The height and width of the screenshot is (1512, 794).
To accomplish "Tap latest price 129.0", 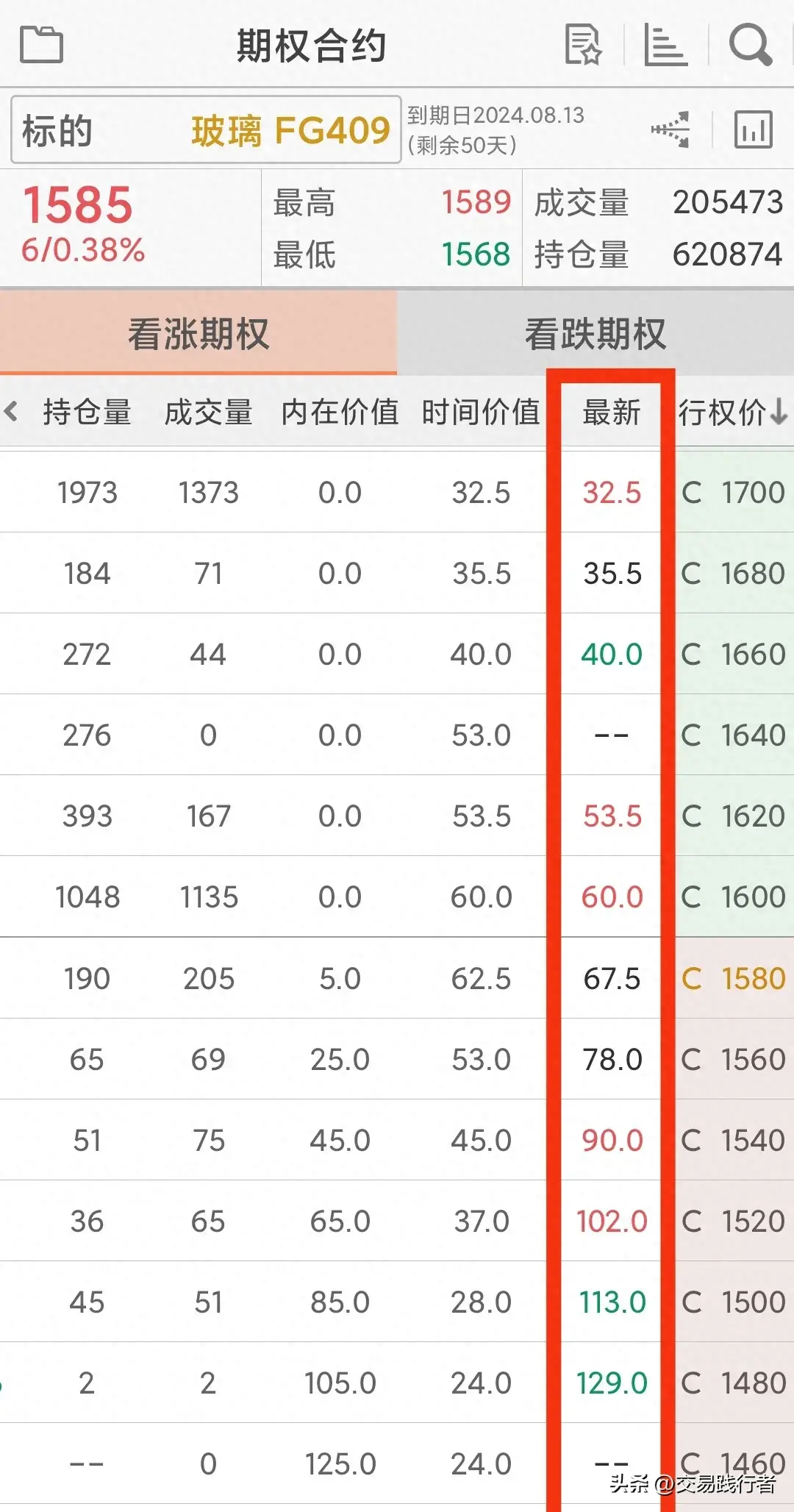I will (x=612, y=1383).
